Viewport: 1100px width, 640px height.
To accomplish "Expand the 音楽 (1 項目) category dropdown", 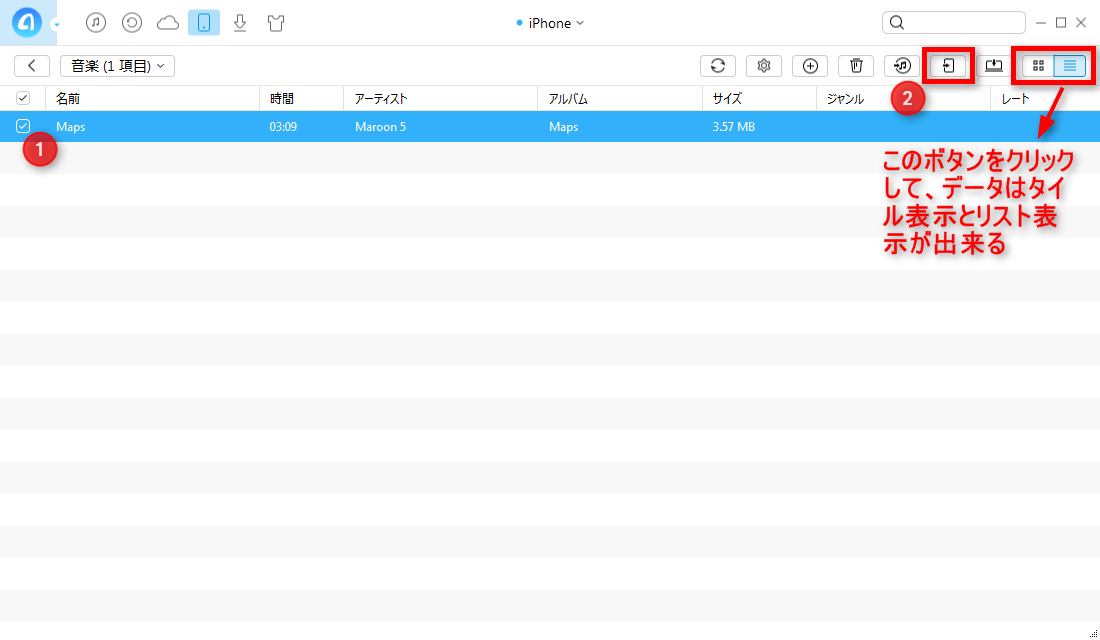I will 117,66.
